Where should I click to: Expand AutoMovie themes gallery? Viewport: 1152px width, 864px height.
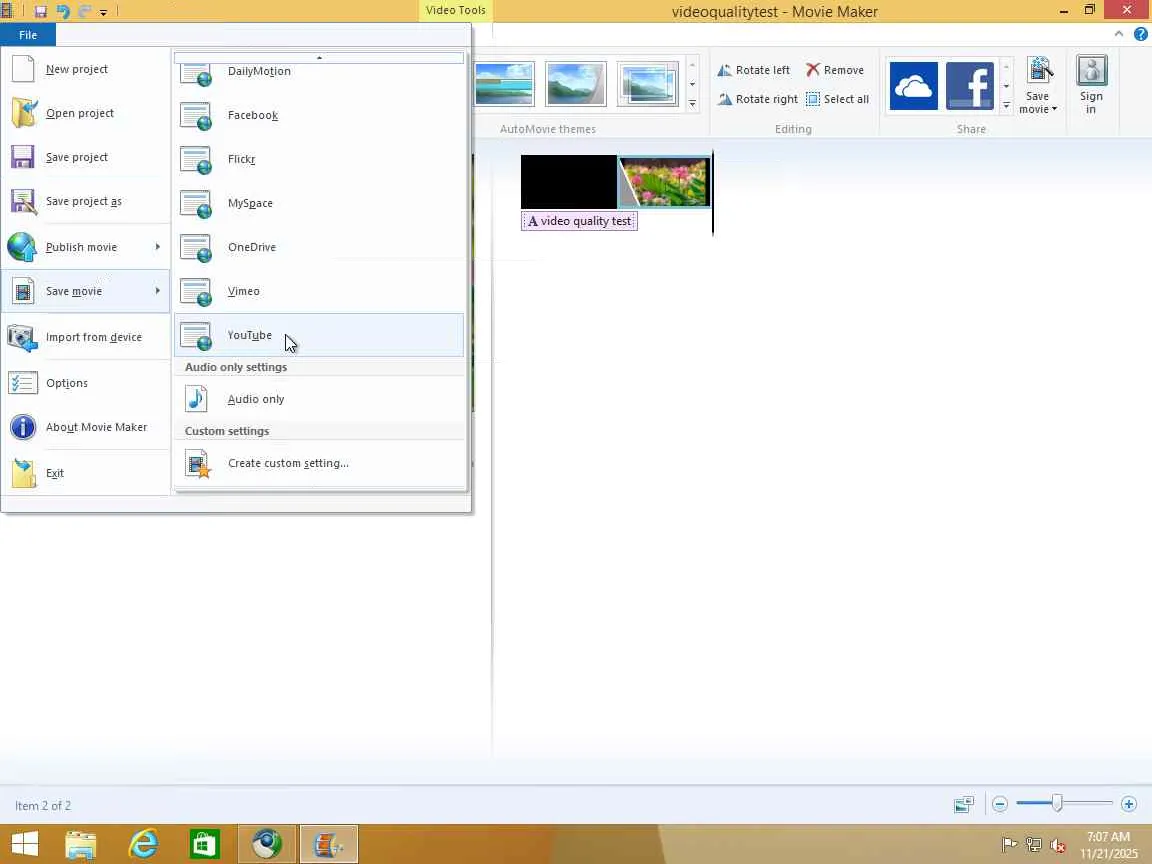pyautogui.click(x=692, y=104)
